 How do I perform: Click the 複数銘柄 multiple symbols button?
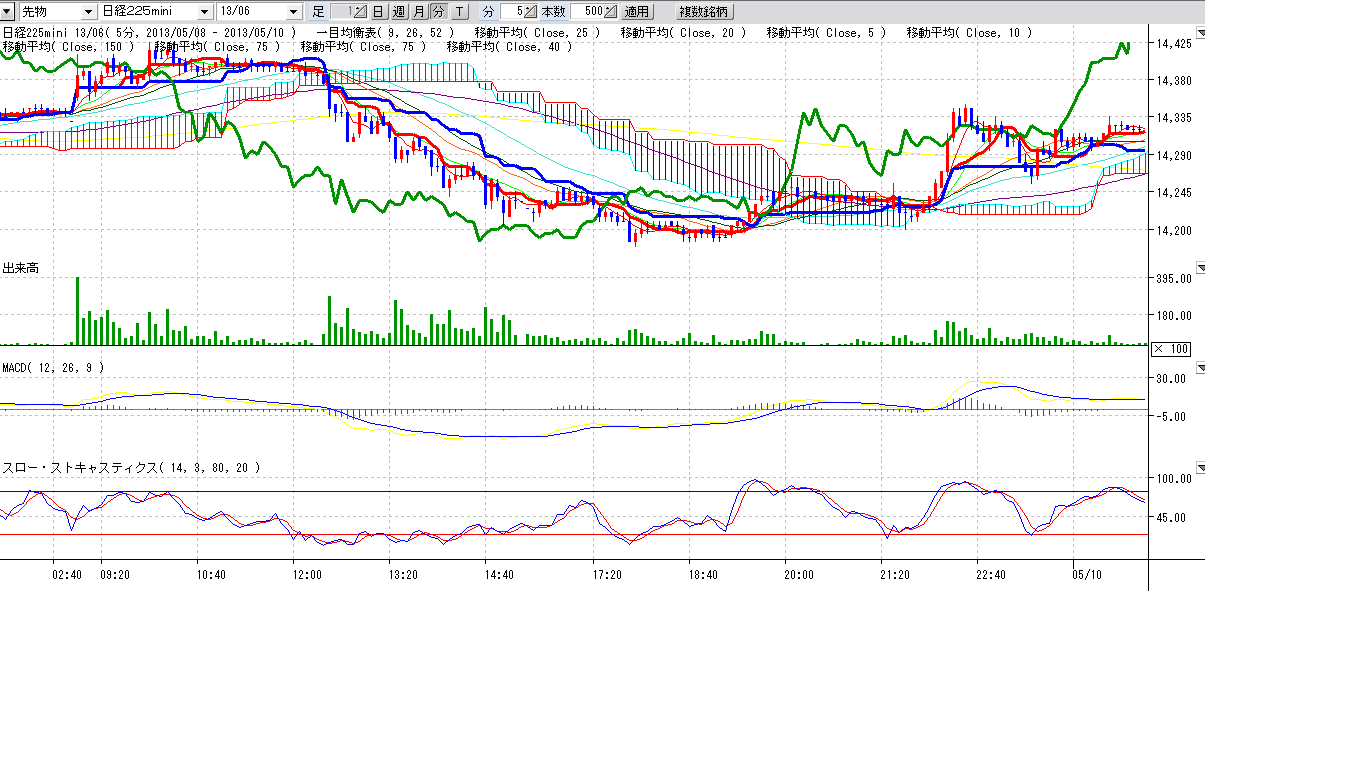[704, 12]
